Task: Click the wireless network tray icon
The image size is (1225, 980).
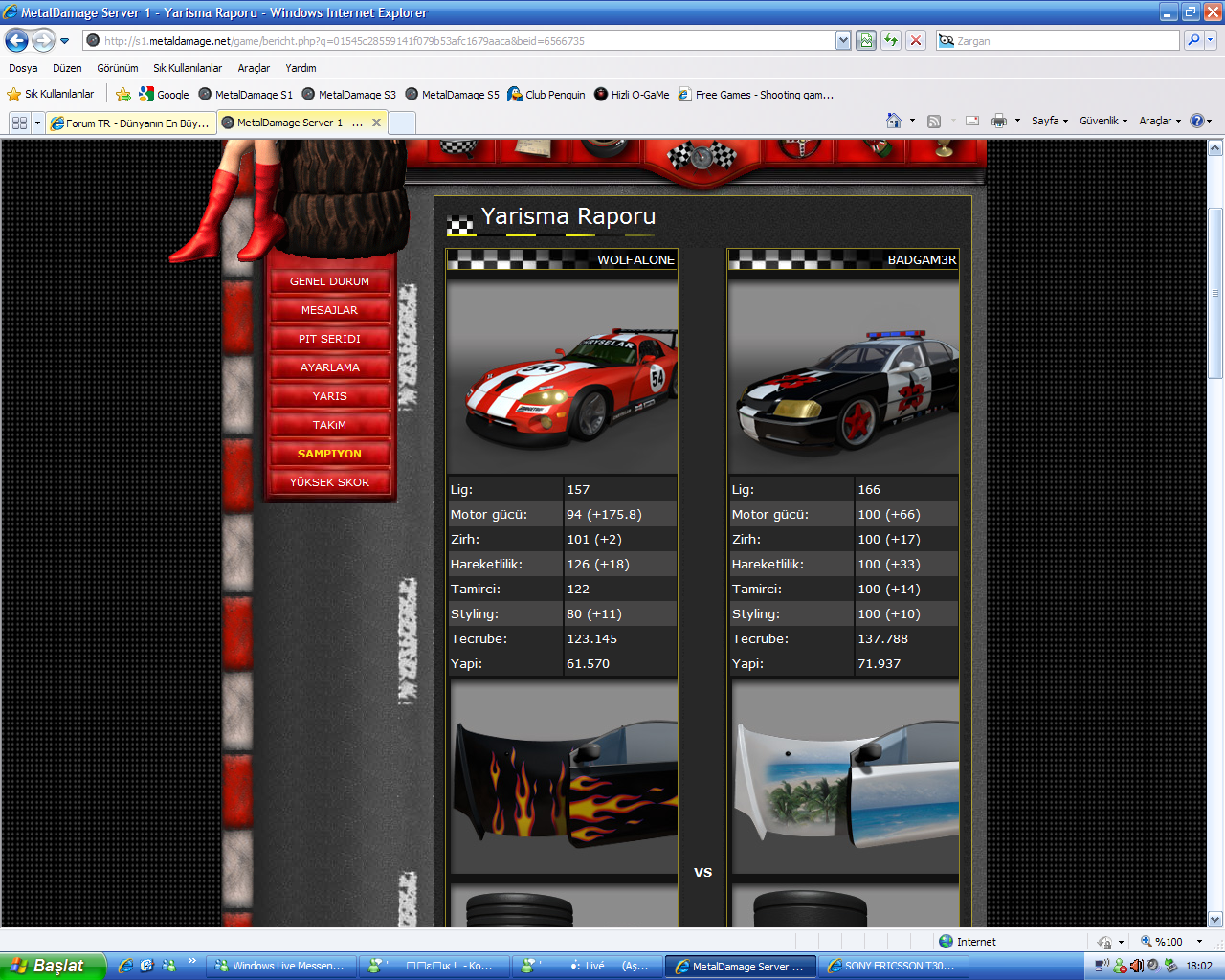Action: (1101, 966)
